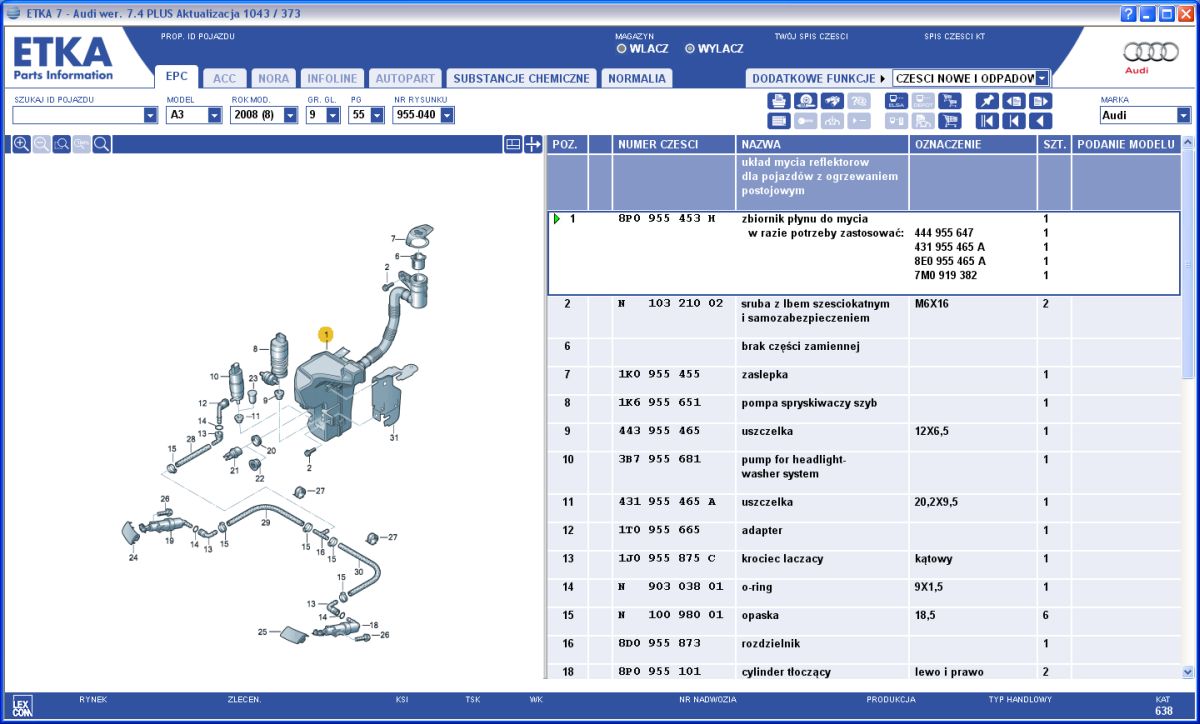
Task: Open the GR. GL. dropdown showing 9
Action: (333, 115)
